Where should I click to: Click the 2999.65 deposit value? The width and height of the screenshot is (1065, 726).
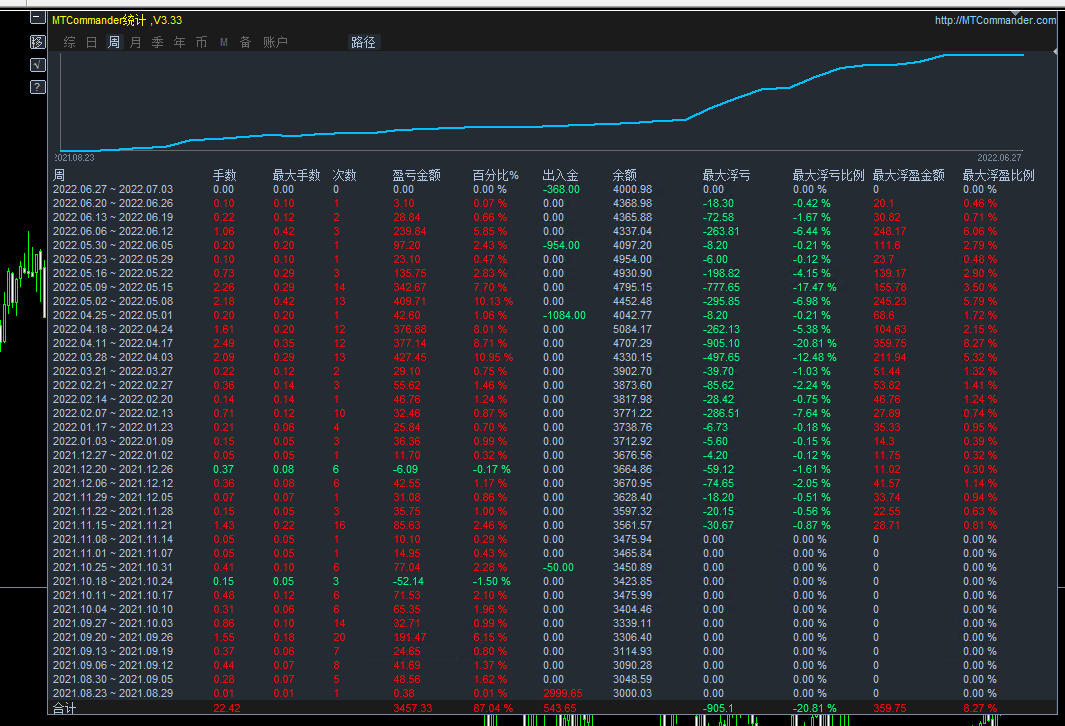pos(562,693)
